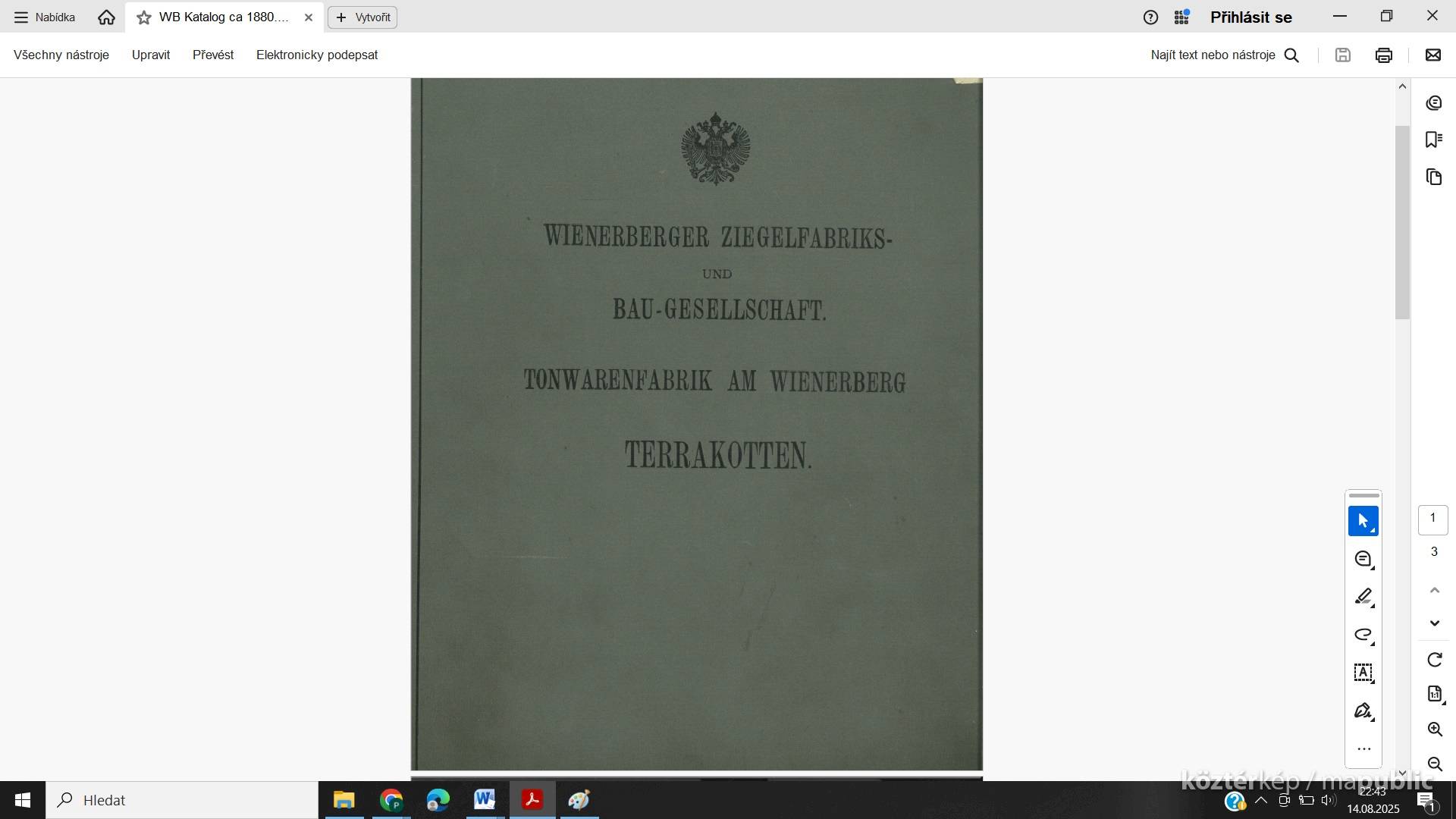1456x819 pixels.
Task: Rotate the page view clockwise
Action: [1435, 660]
